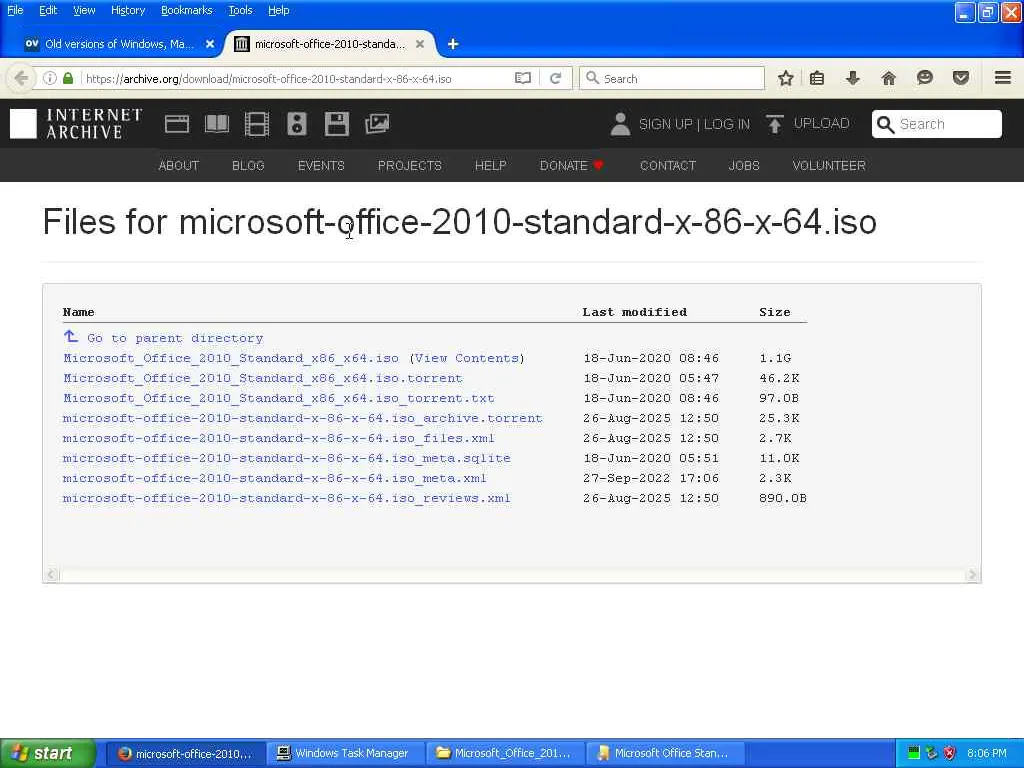Click the VOLUNTEER navigation link
The width and height of the screenshot is (1024, 768).
click(x=829, y=166)
